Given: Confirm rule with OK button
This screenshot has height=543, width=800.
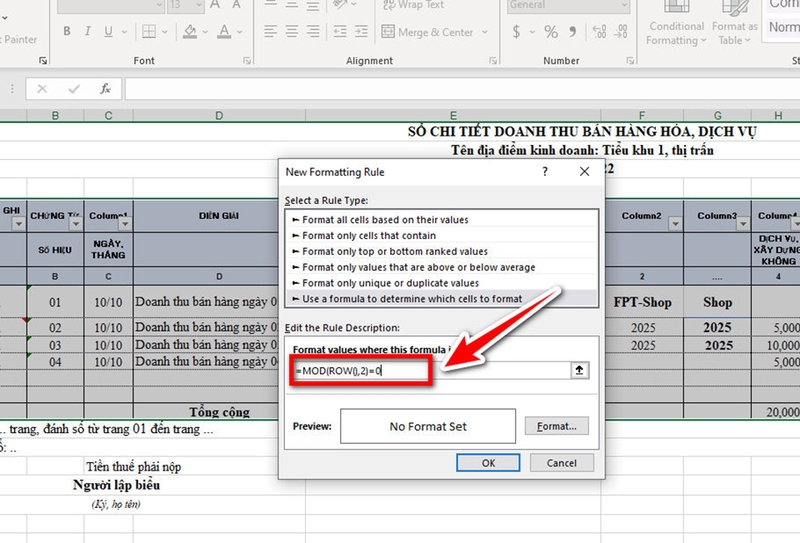Looking at the screenshot, I should point(488,463).
